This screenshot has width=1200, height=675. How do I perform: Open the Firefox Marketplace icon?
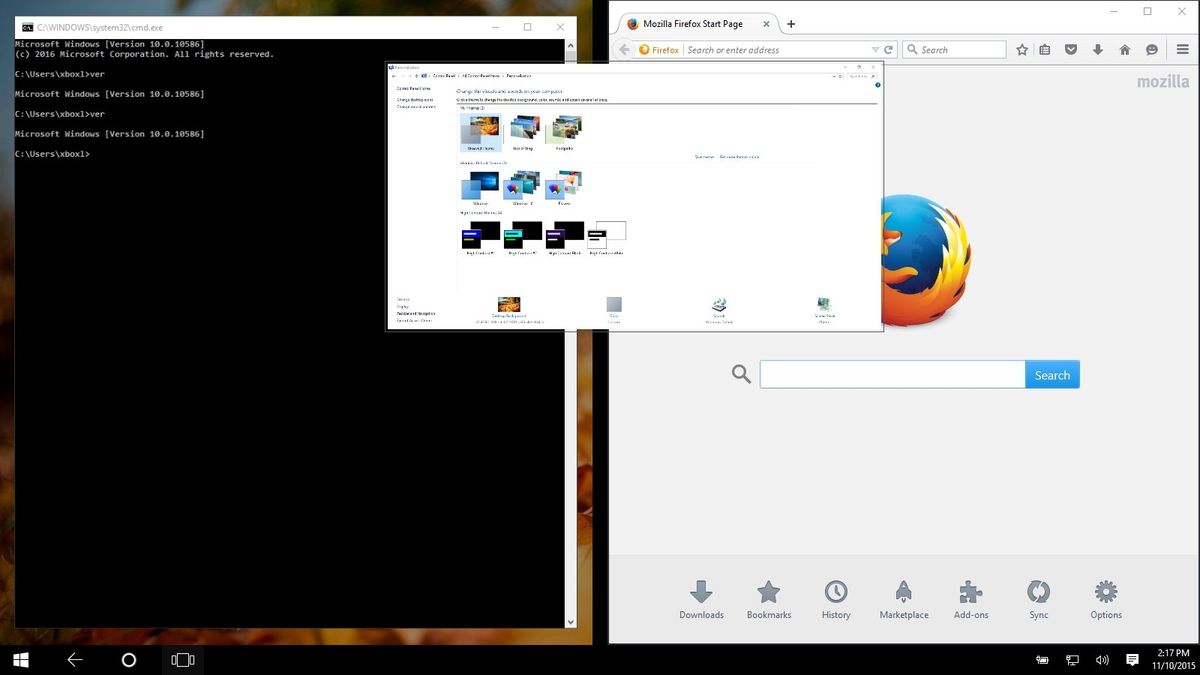coord(903,590)
